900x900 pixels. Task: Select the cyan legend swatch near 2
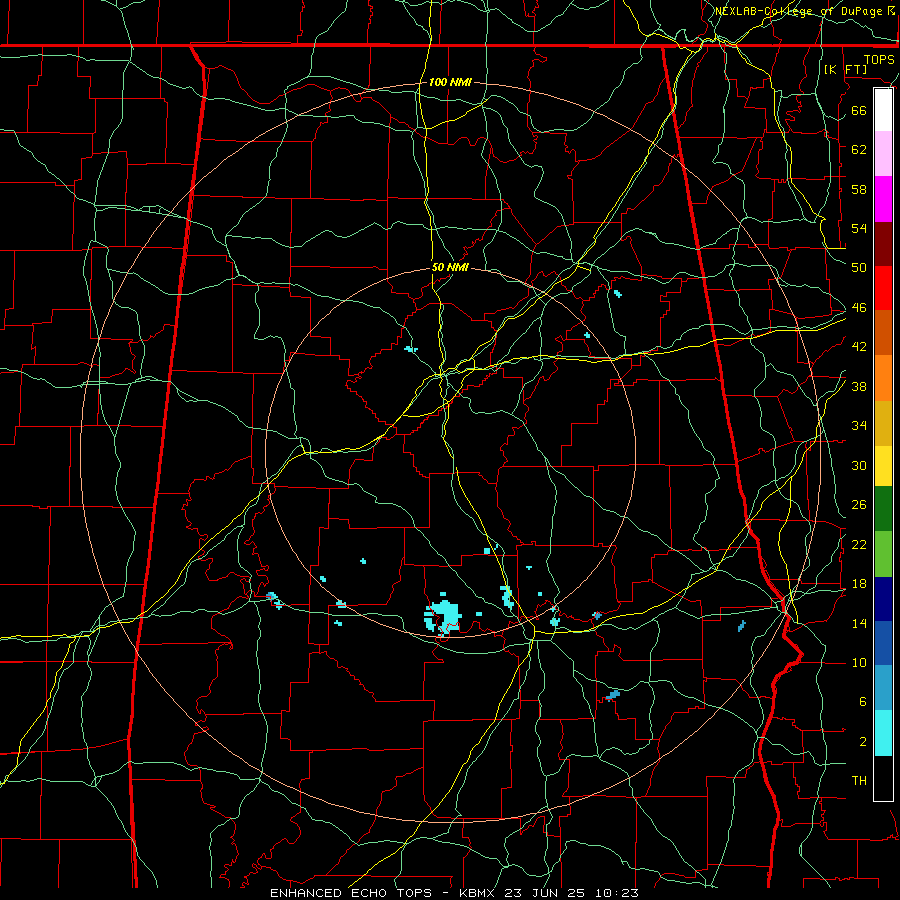tap(883, 733)
